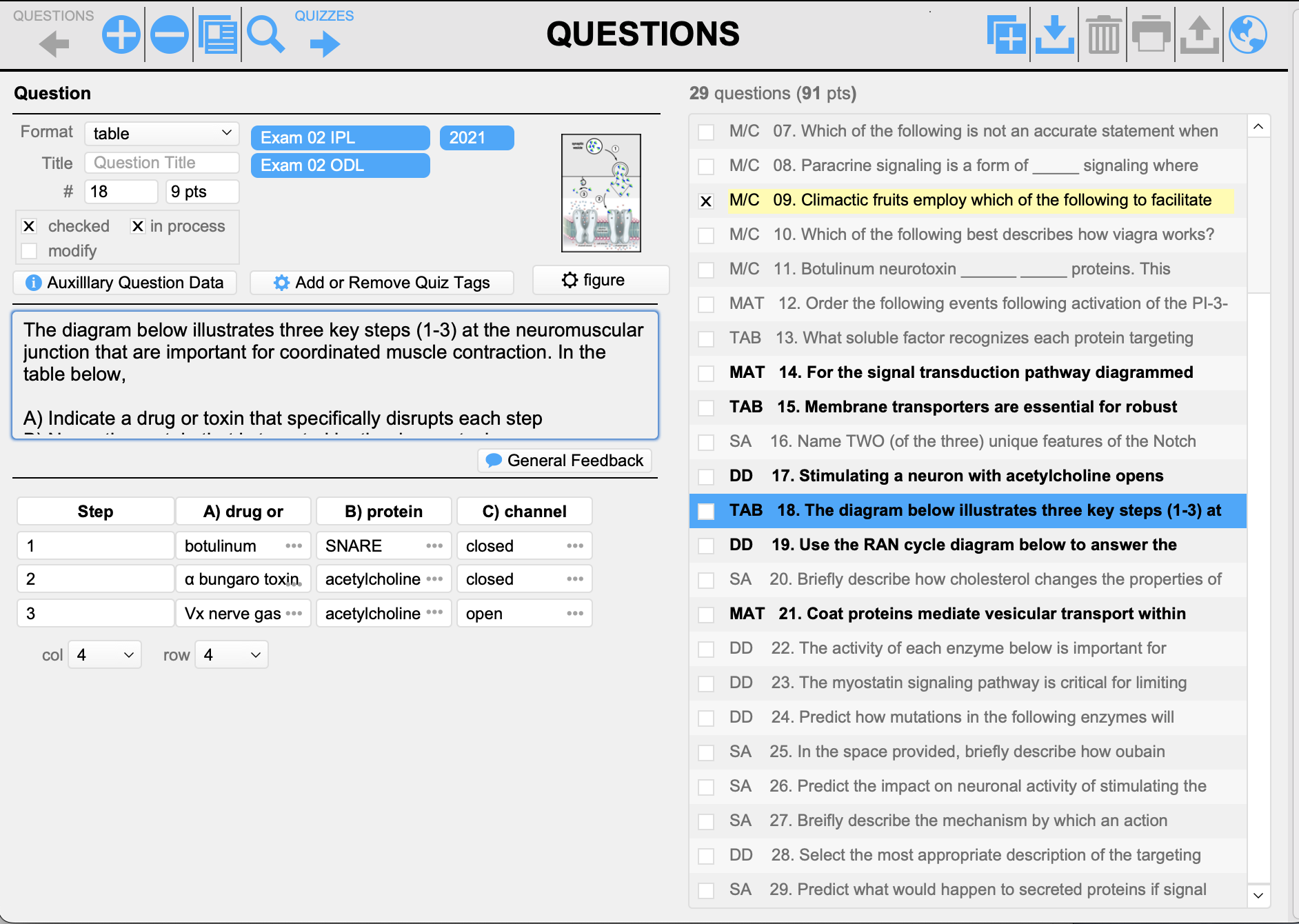Open the magnifying glass search tool

pos(265,34)
